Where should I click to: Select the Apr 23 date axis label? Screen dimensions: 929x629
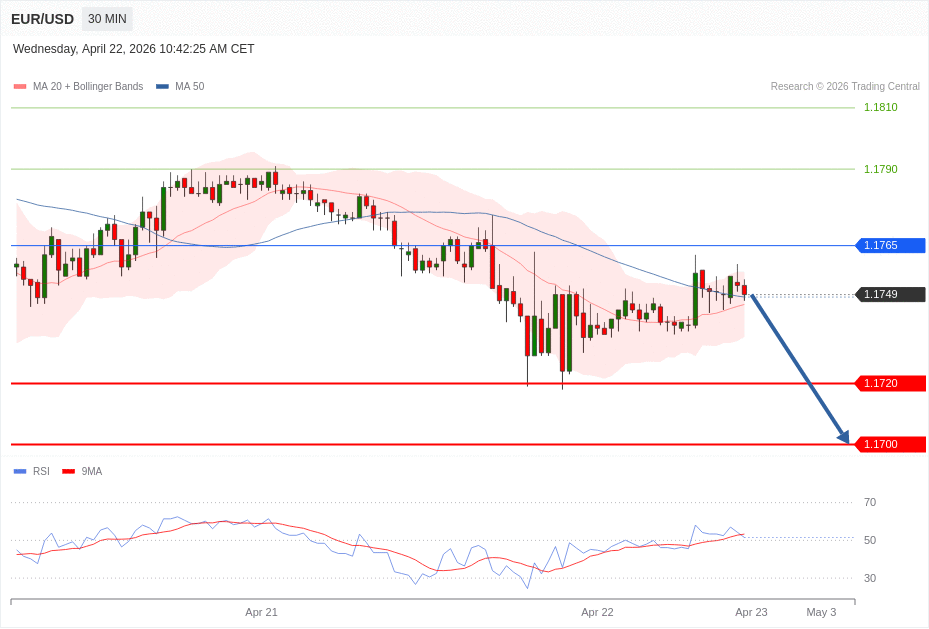click(x=751, y=612)
